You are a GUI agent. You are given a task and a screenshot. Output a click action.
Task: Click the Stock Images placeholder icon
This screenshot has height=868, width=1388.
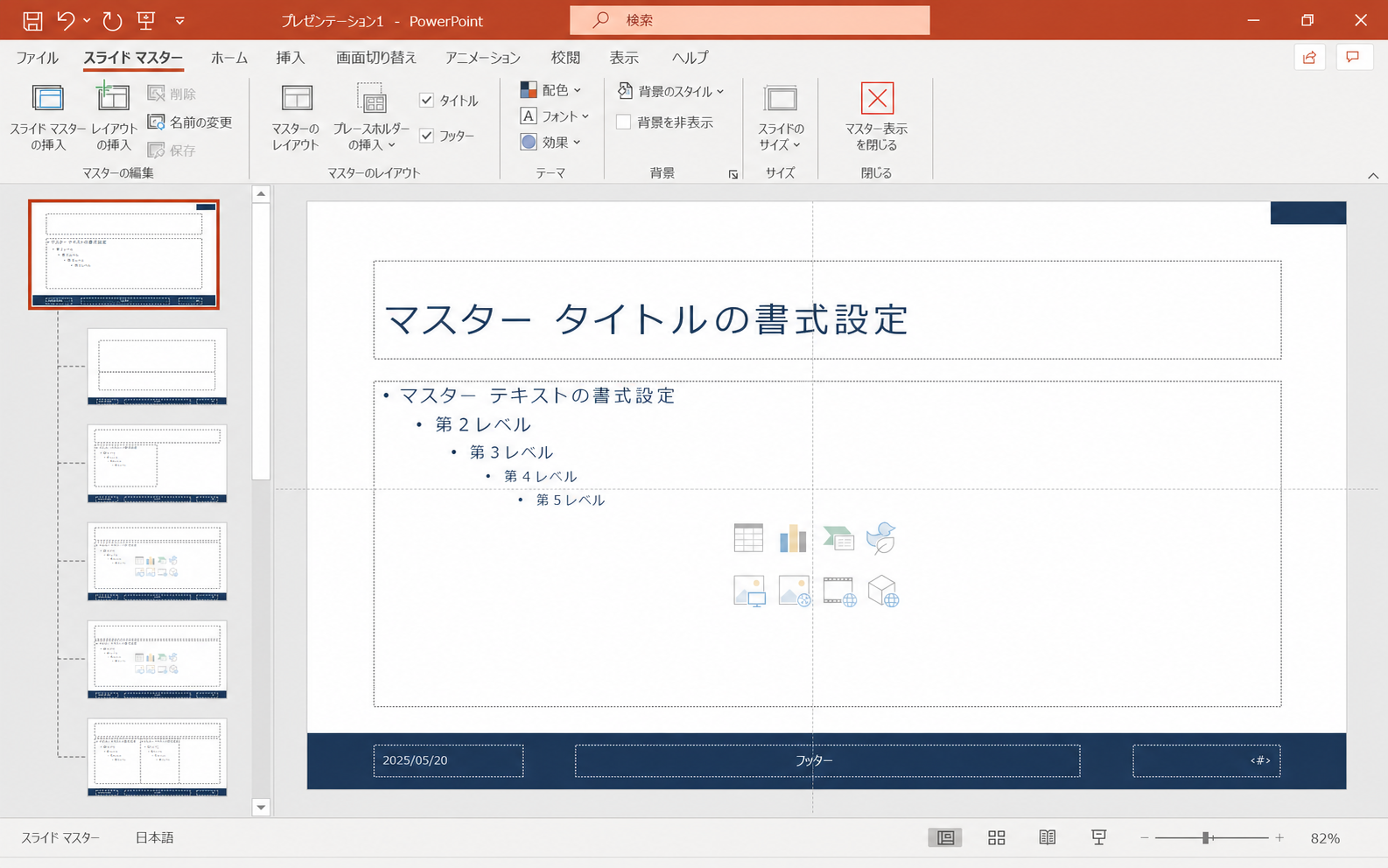coord(794,591)
